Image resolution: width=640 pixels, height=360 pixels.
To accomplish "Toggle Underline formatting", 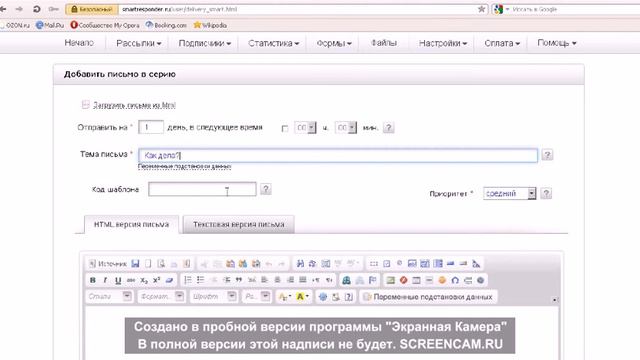I will (118, 280).
